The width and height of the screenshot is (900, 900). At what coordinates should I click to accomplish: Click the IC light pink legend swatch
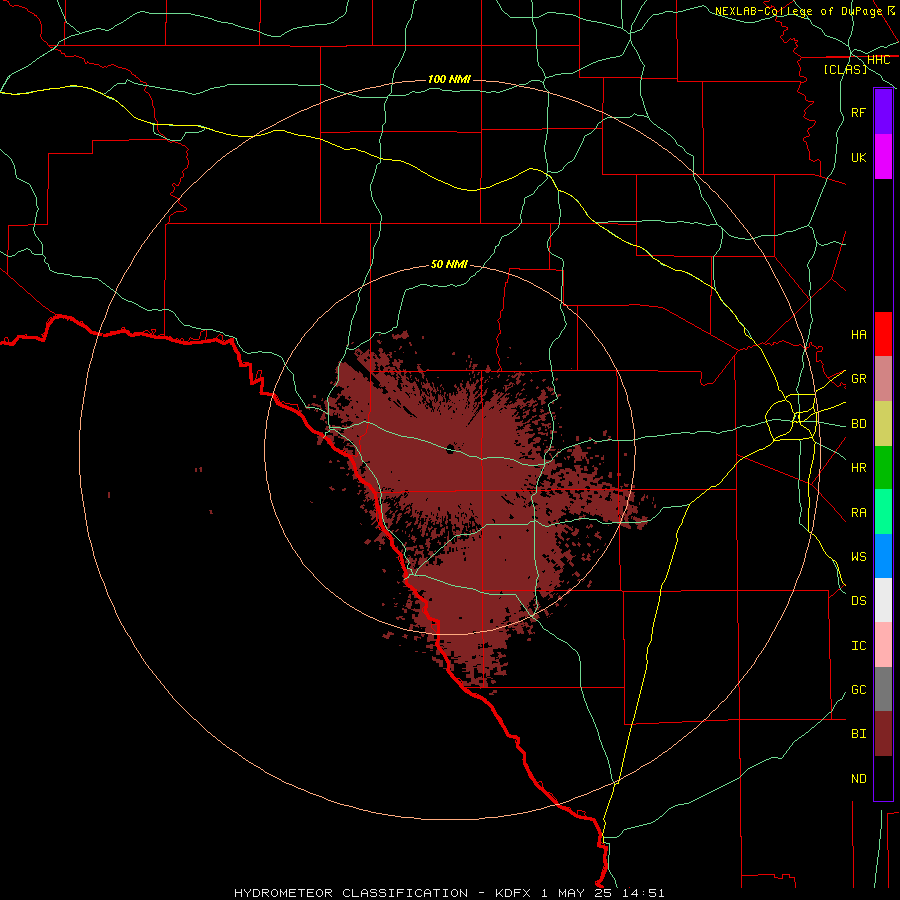coord(883,645)
